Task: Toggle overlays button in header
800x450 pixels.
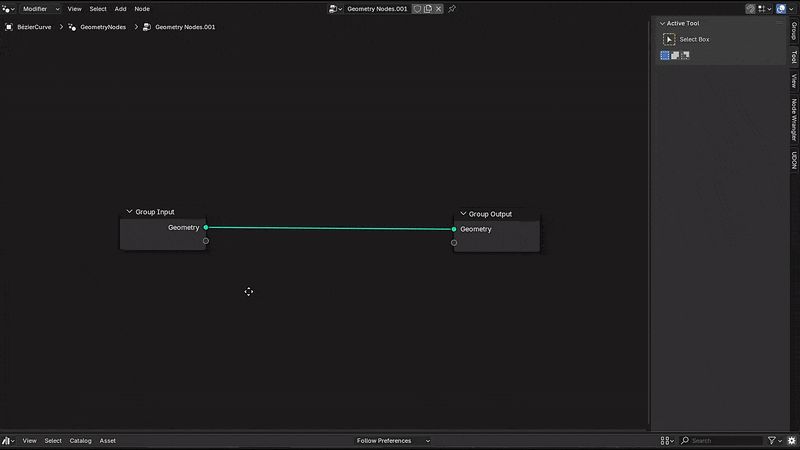Action: [781, 9]
